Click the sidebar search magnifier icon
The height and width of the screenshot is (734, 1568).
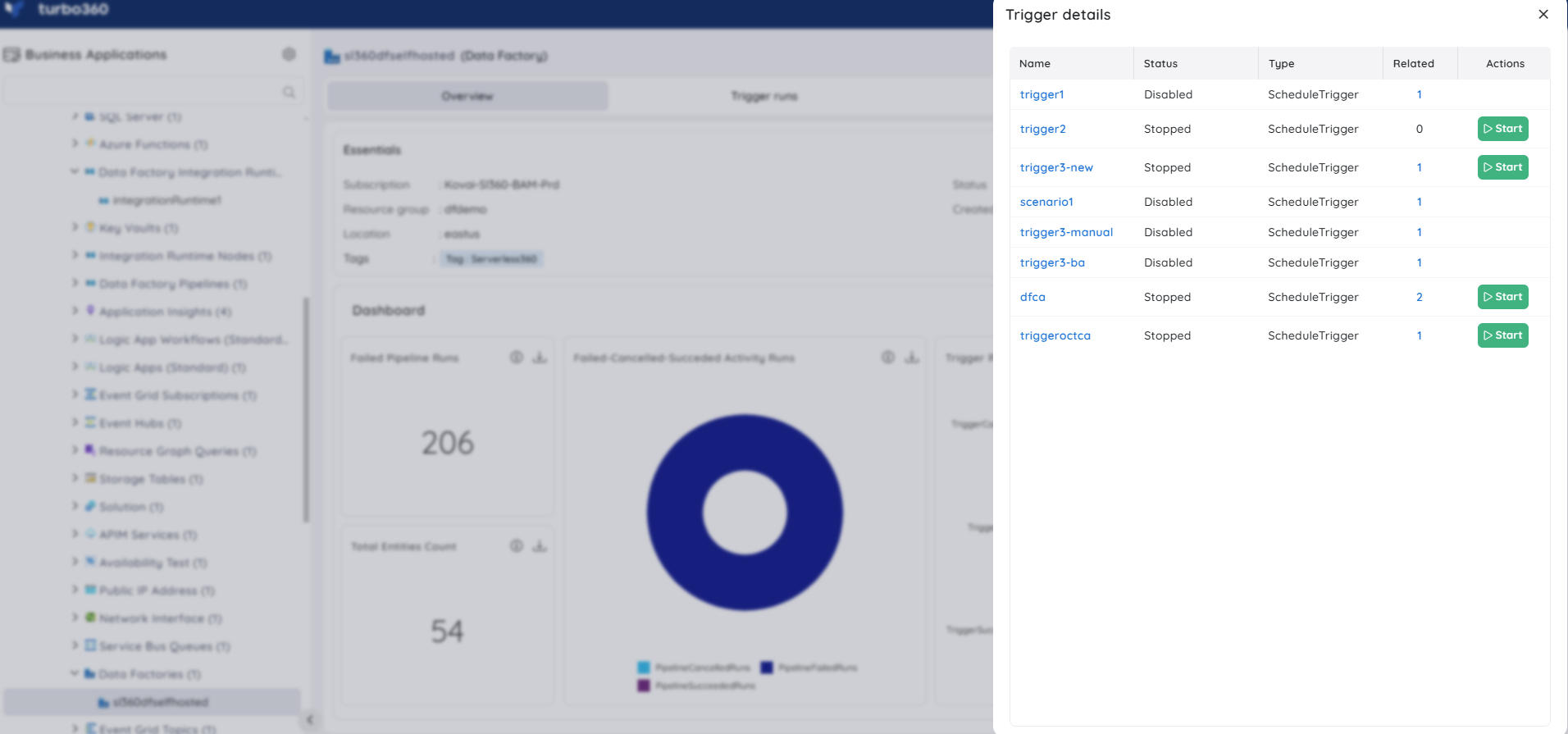pyautogui.click(x=289, y=92)
